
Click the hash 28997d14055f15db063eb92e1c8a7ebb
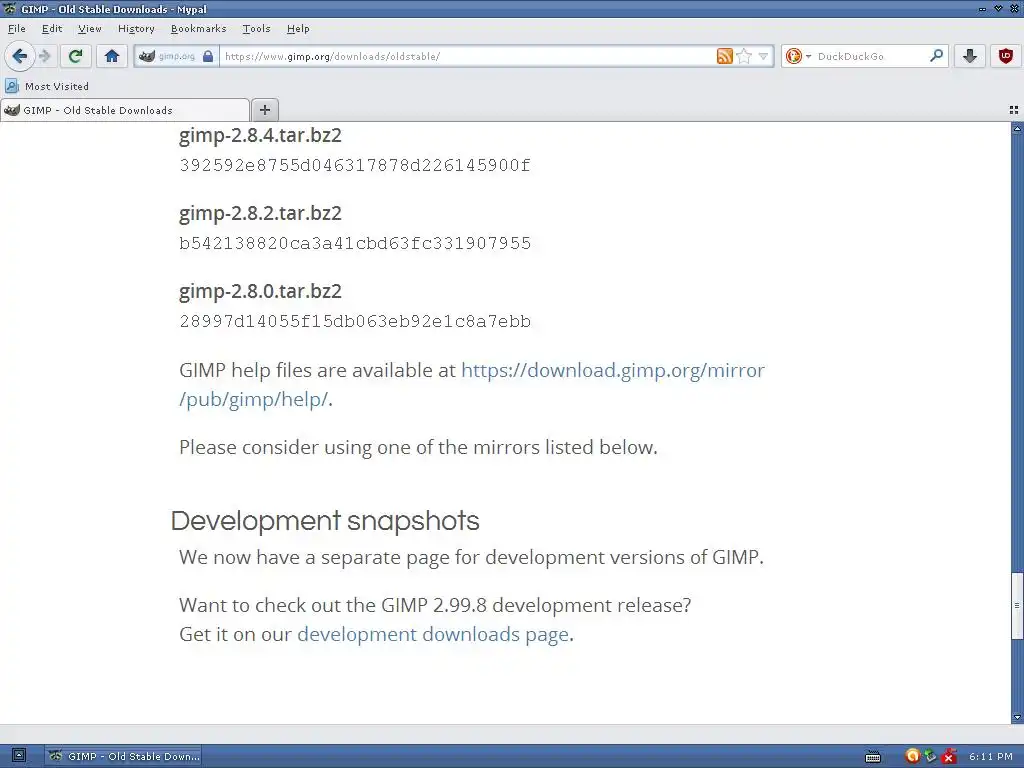click(355, 321)
